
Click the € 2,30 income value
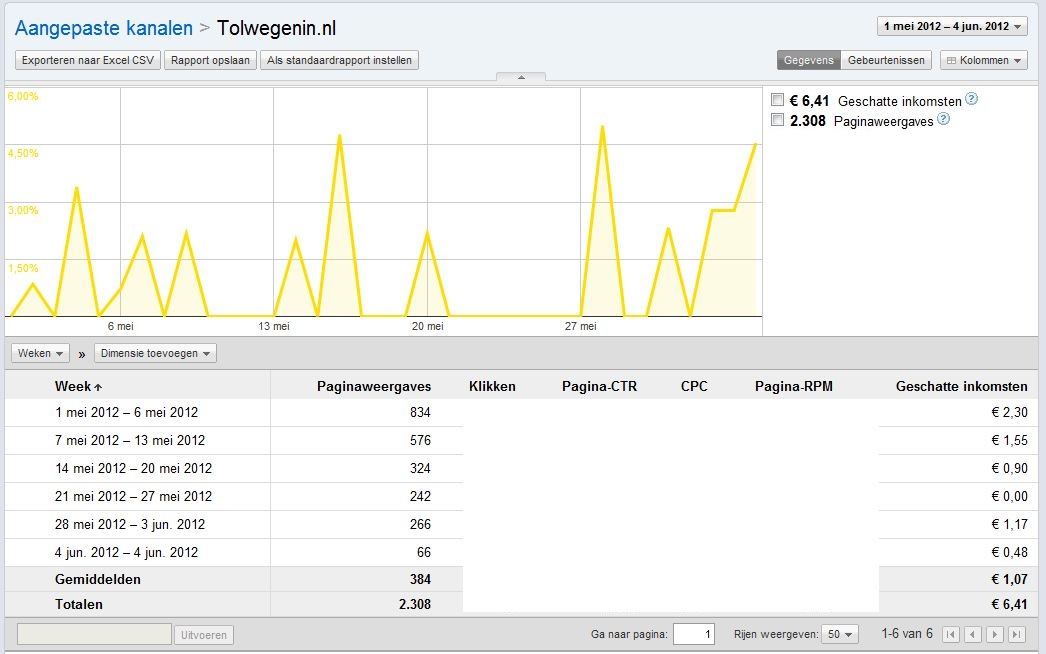(x=1009, y=412)
